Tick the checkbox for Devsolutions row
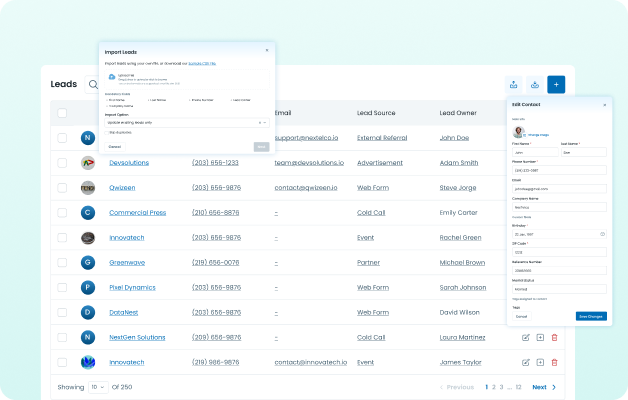The height and width of the screenshot is (400, 628). (x=62, y=162)
